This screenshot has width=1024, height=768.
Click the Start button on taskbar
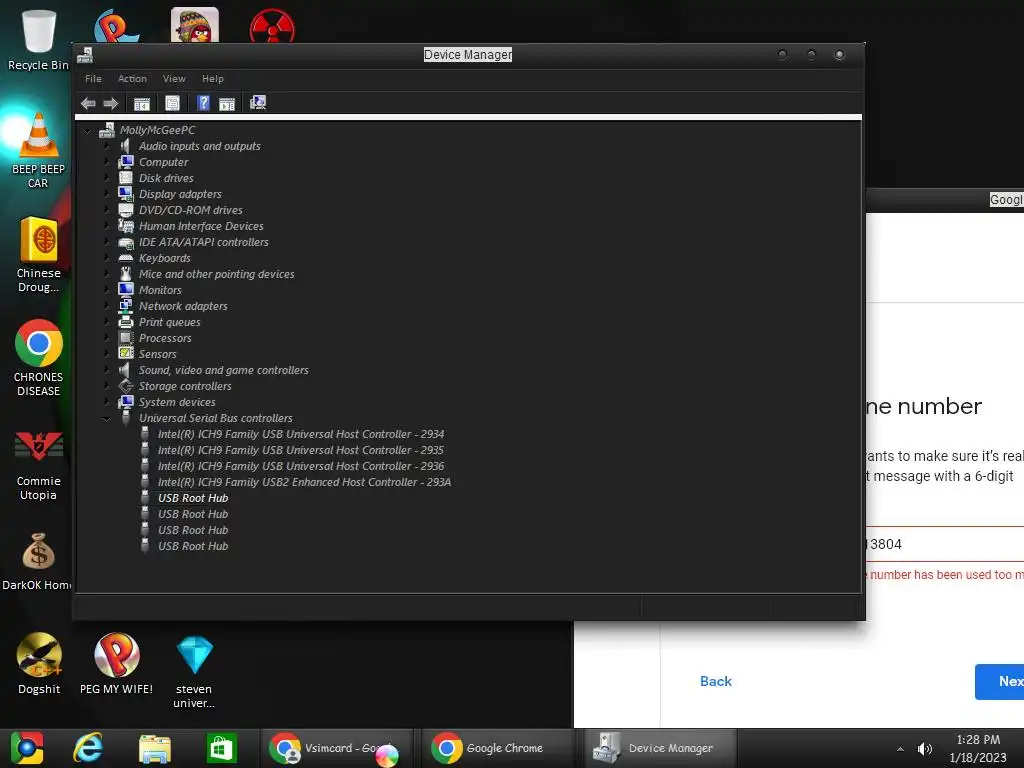(27, 748)
